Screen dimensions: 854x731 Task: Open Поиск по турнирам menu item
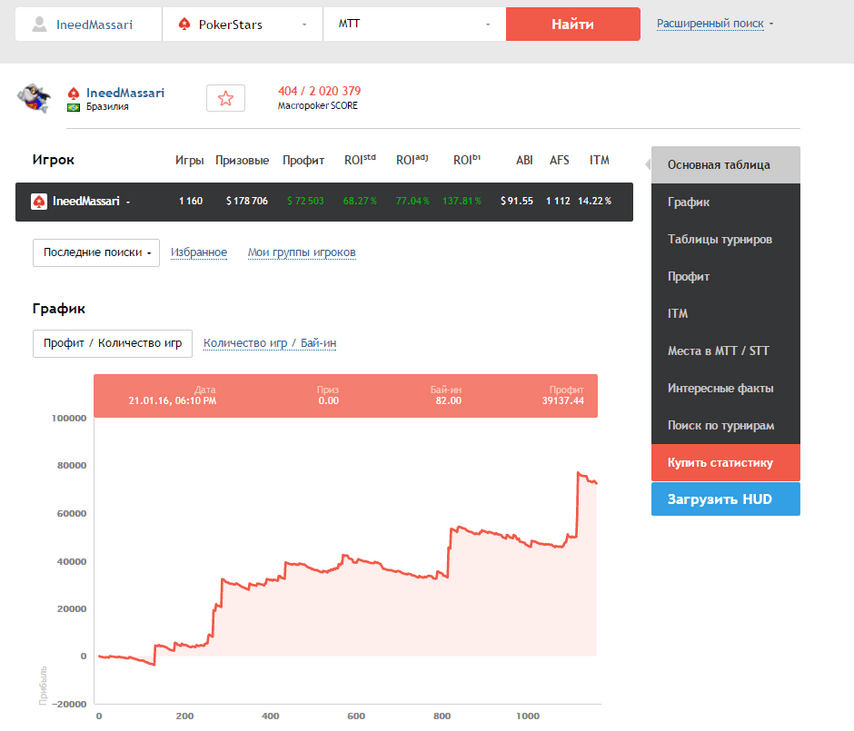pyautogui.click(x=725, y=425)
